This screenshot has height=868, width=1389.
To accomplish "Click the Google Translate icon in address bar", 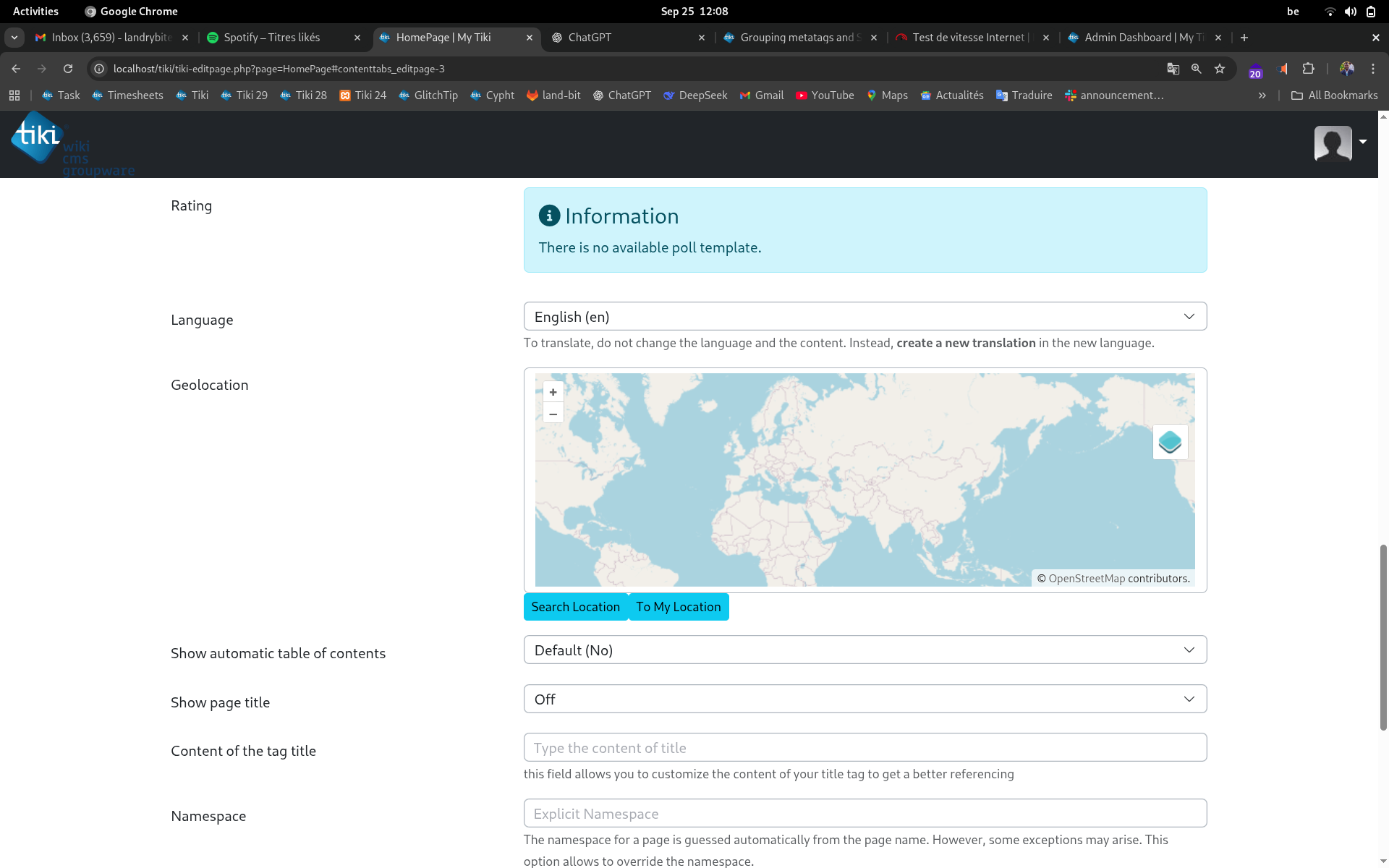I will [x=1173, y=69].
